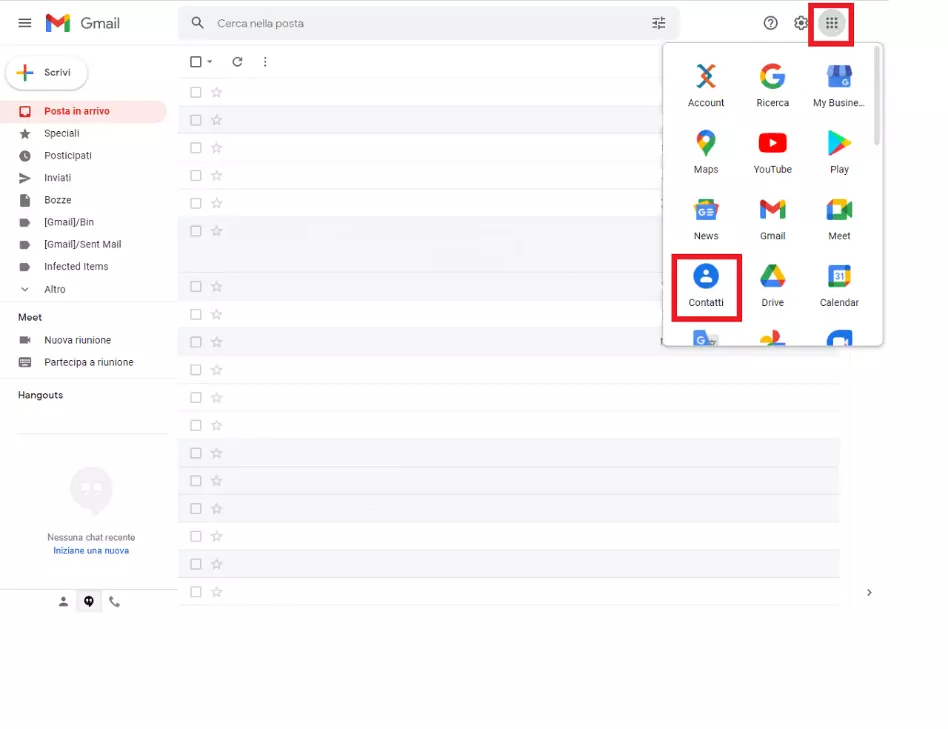Select the Hangouts conversations icon

coord(89,601)
